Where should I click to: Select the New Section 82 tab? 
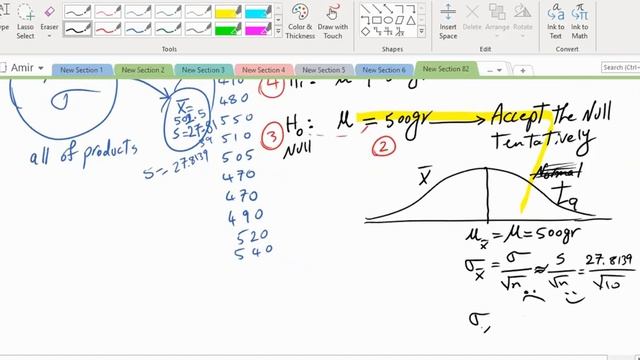pyautogui.click(x=446, y=69)
